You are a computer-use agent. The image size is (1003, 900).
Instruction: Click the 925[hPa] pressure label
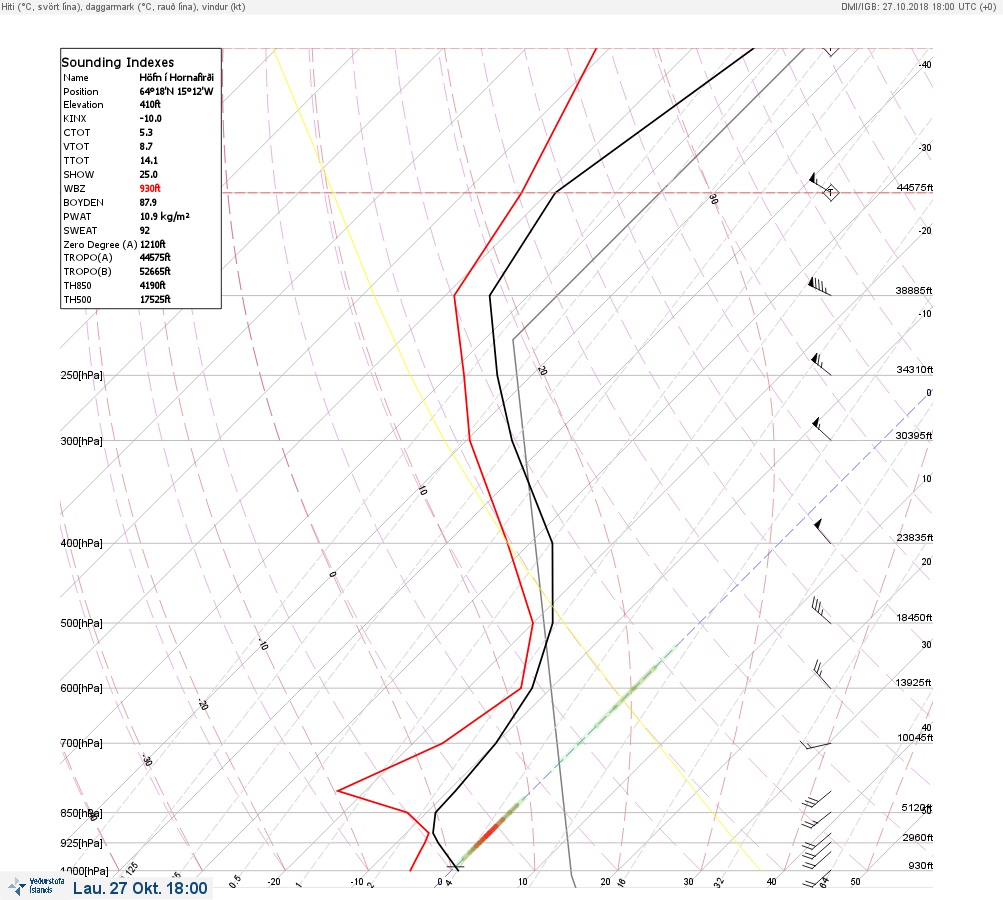(81, 843)
